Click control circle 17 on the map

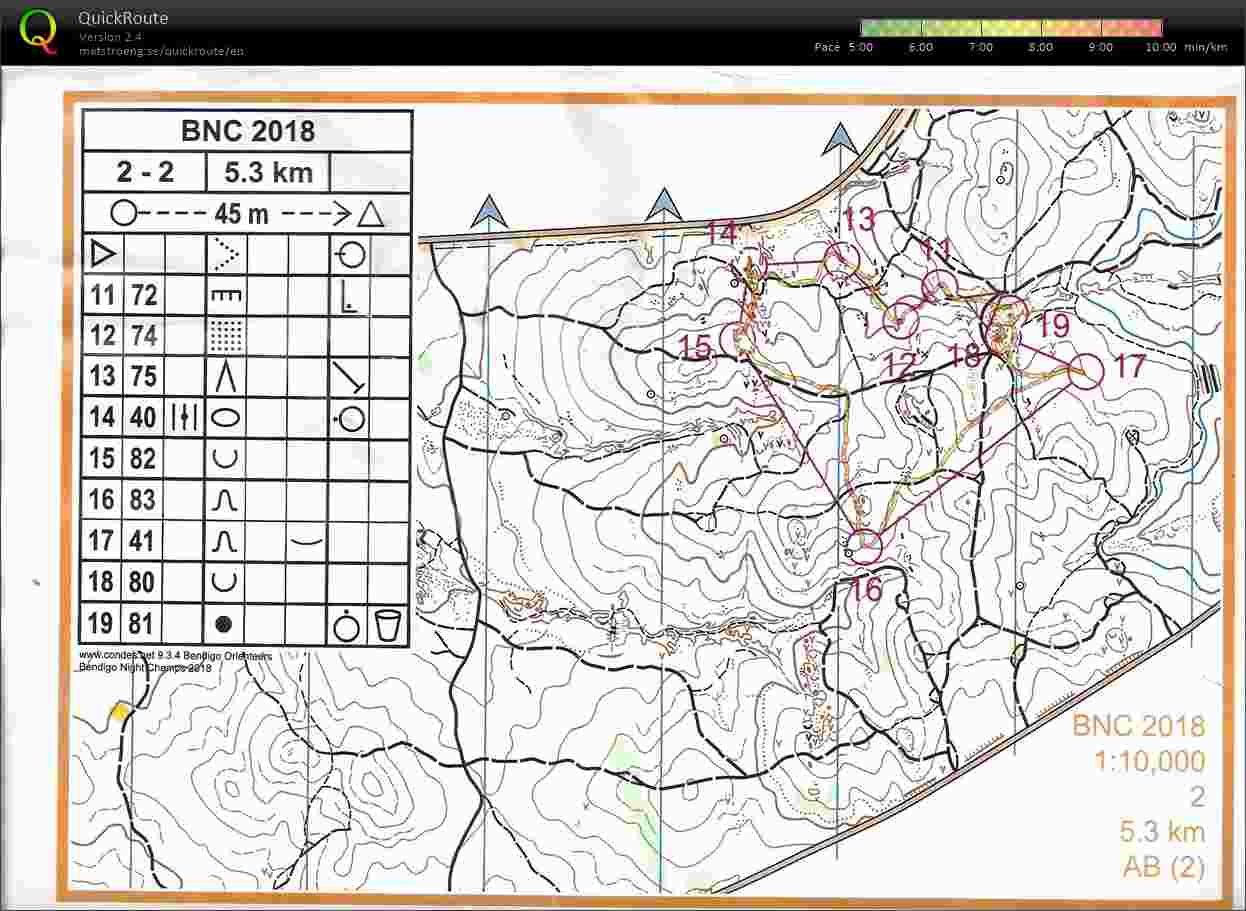click(1086, 370)
